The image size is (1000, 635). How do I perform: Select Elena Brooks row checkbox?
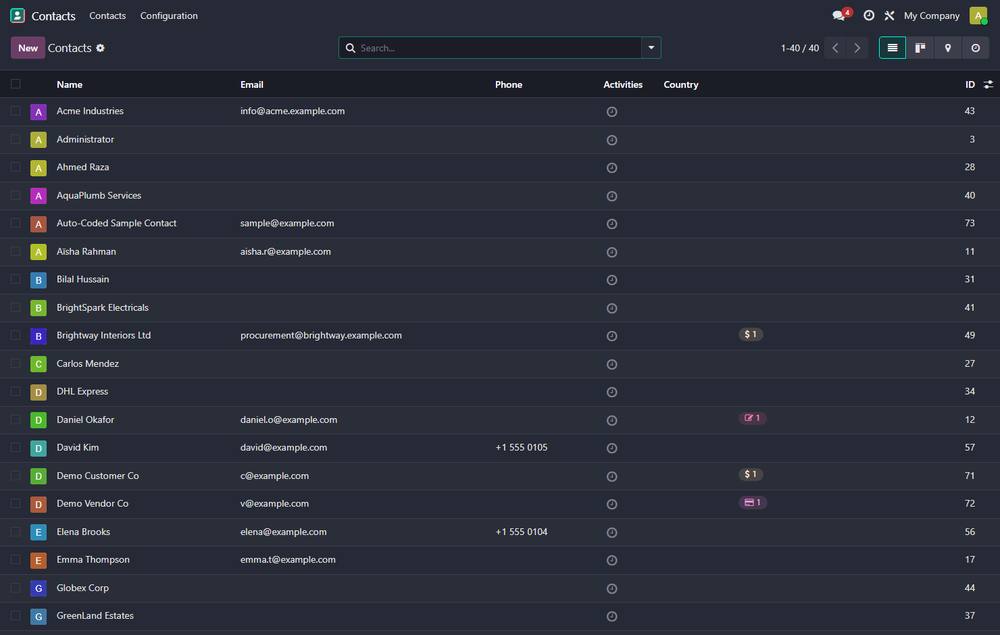tap(16, 532)
